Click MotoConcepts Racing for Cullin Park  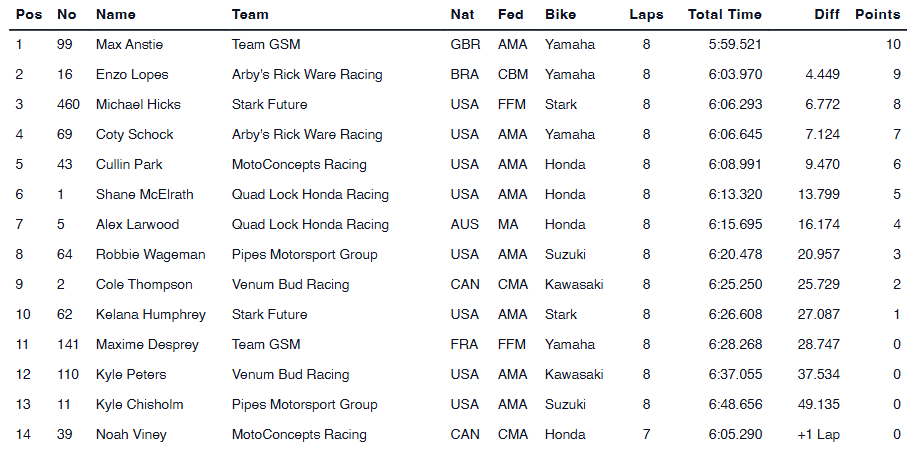click(299, 165)
